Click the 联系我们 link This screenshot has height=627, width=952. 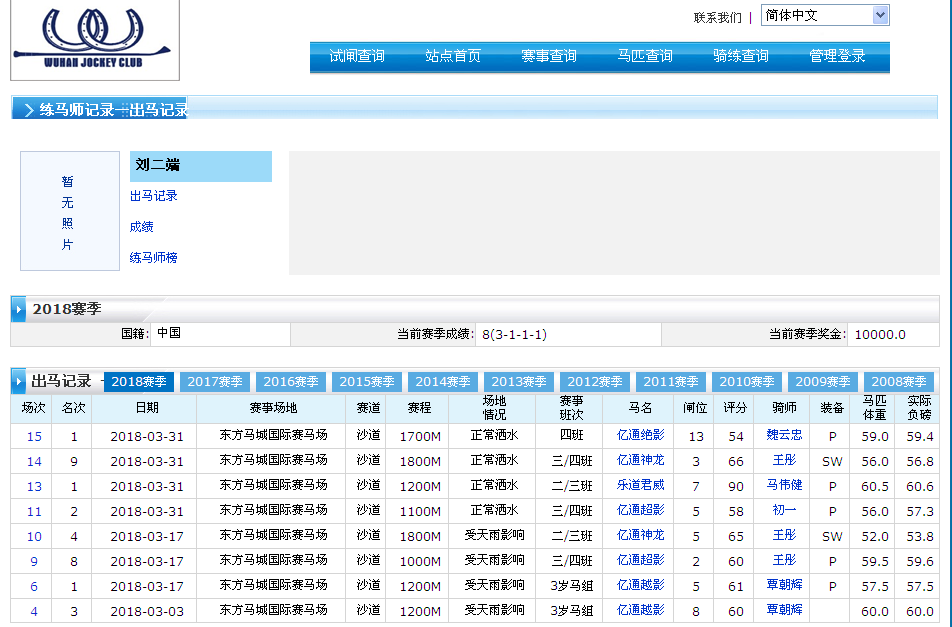point(717,17)
